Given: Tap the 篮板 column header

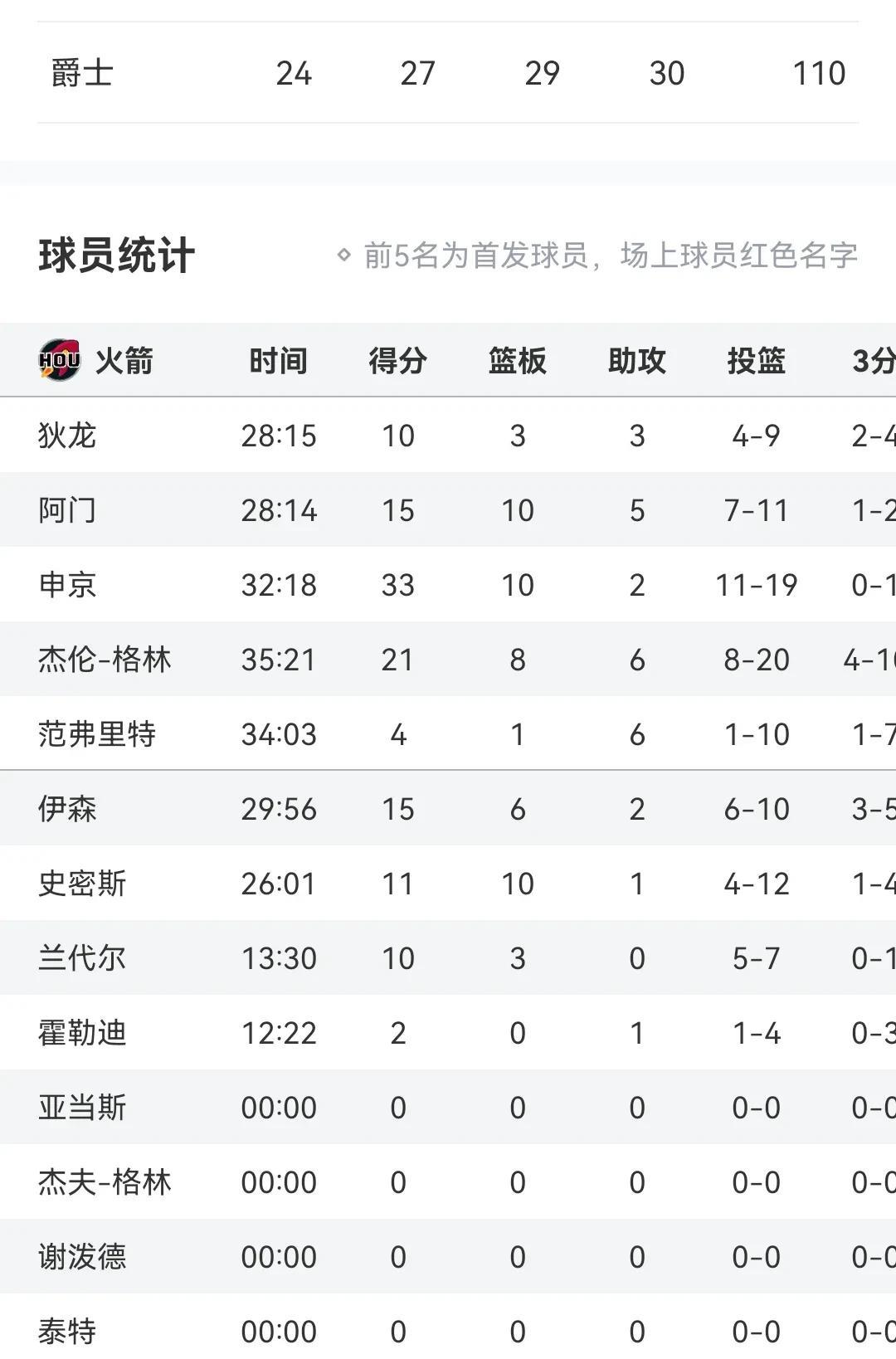Looking at the screenshot, I should click(517, 361).
